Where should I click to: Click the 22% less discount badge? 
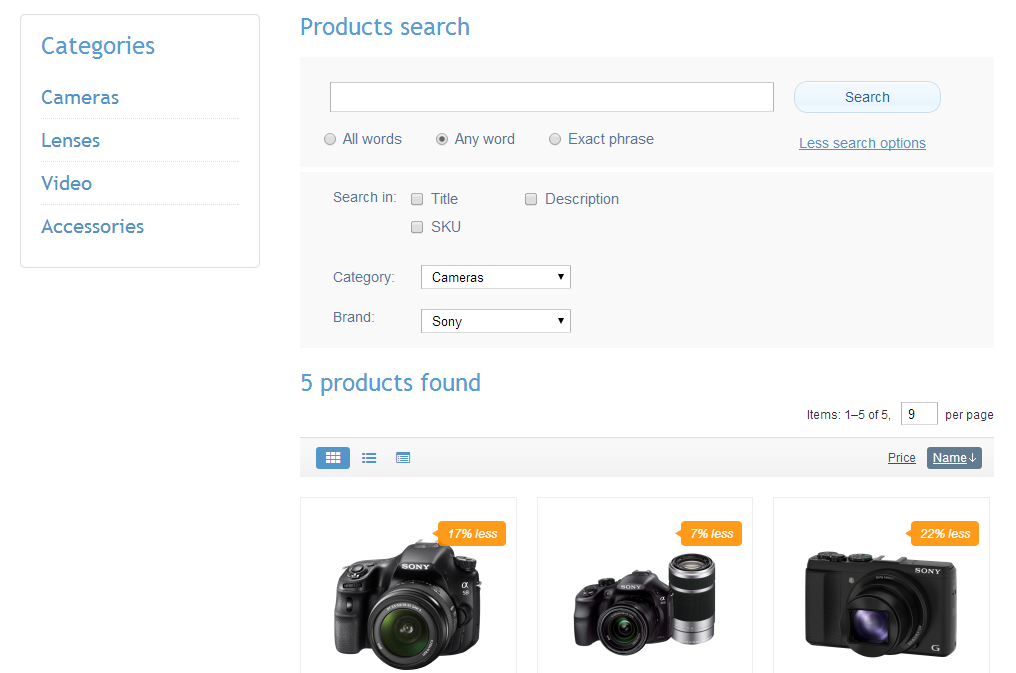[x=945, y=534]
